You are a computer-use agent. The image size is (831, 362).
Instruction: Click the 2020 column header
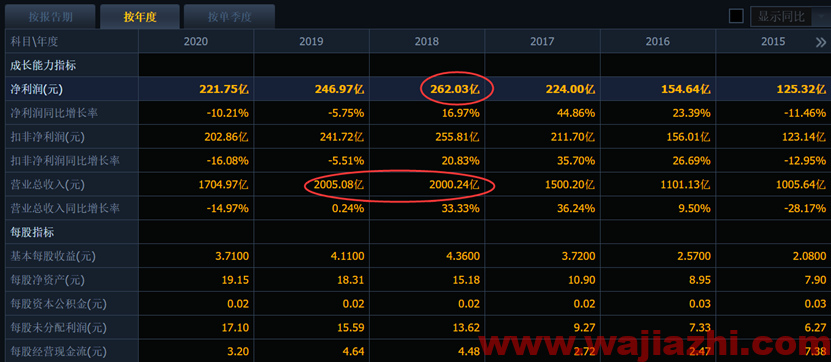tap(196, 41)
